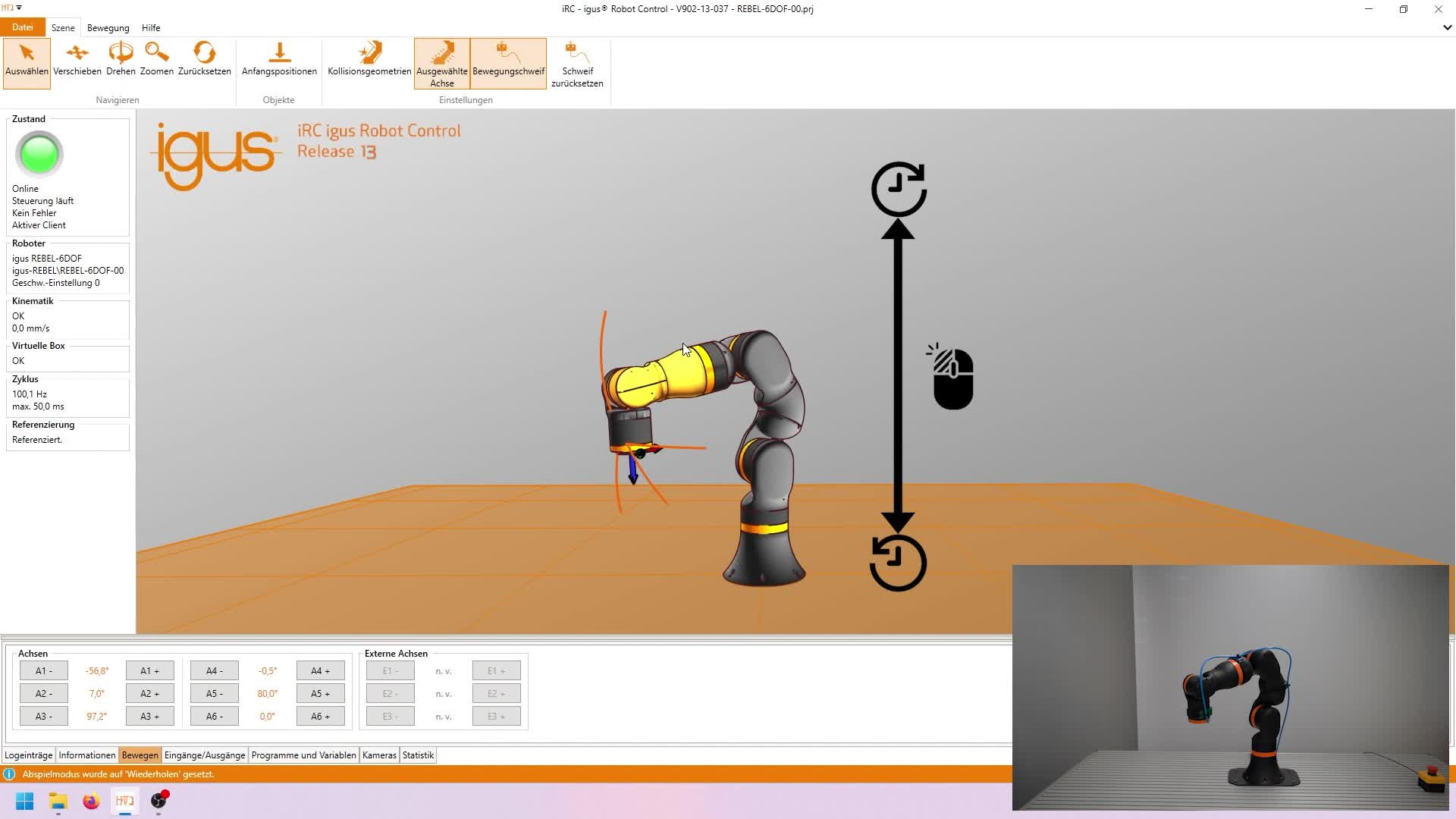Open the Eingänge/Ausgänge tab
The width and height of the screenshot is (1456, 819).
205,755
